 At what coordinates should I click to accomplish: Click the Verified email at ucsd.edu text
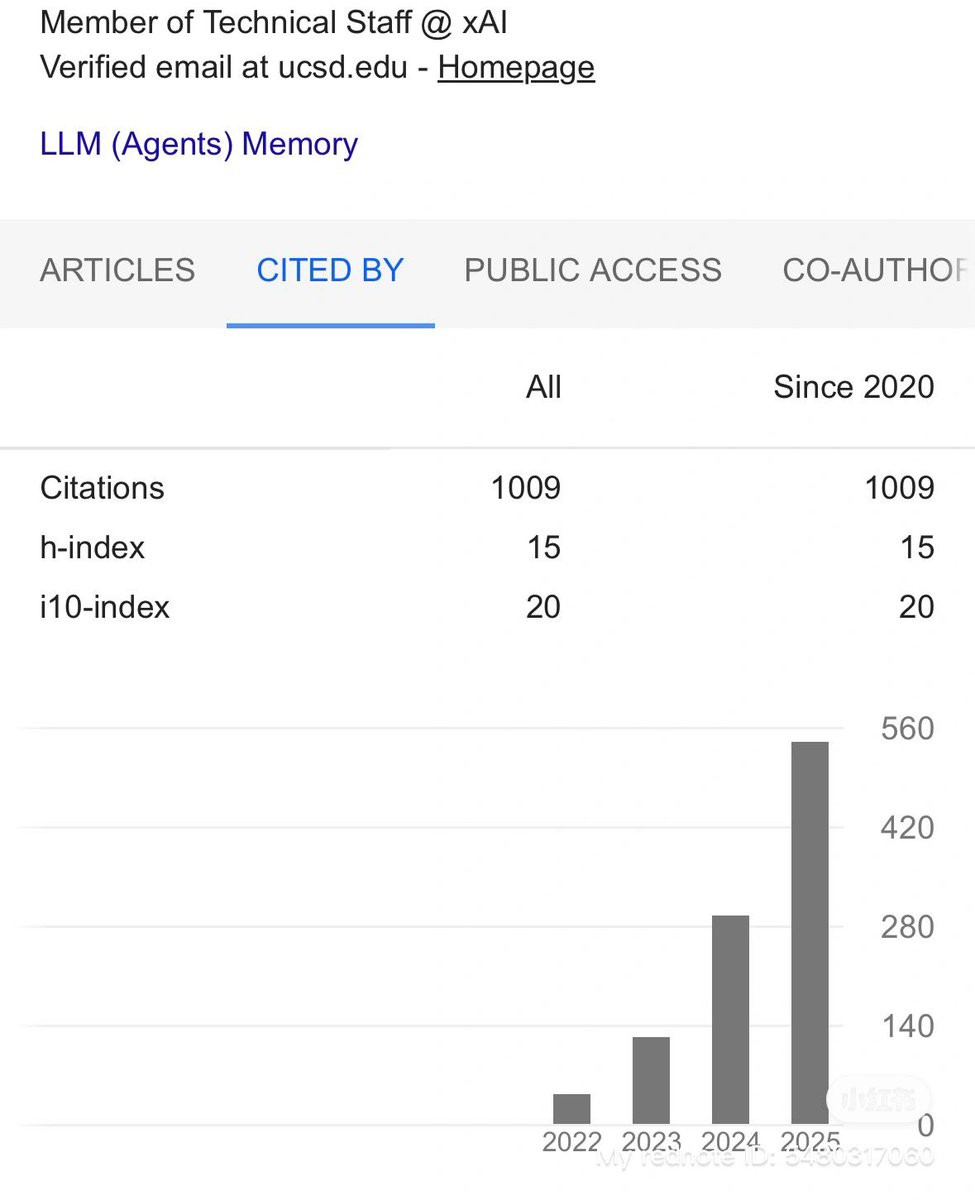tap(224, 67)
